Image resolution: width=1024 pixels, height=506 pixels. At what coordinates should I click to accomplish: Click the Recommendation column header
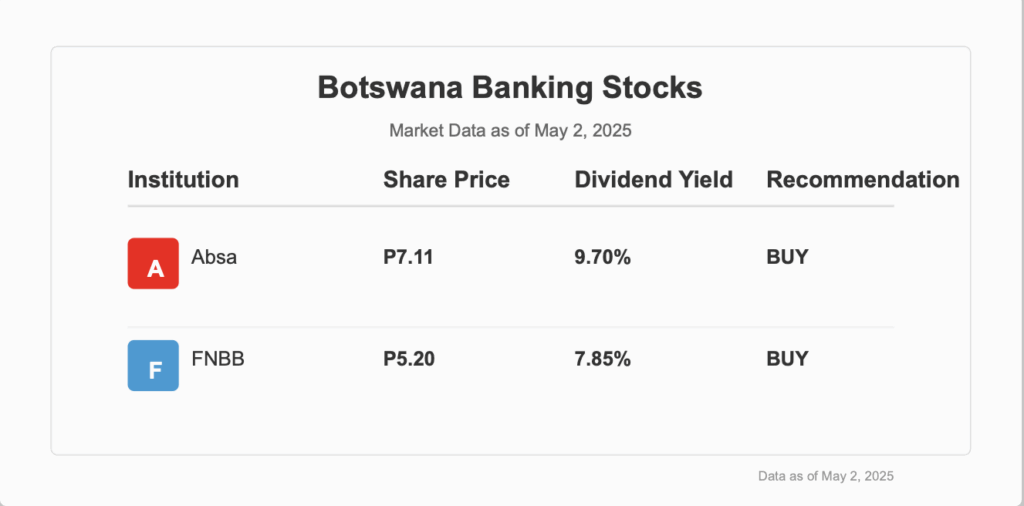863,180
